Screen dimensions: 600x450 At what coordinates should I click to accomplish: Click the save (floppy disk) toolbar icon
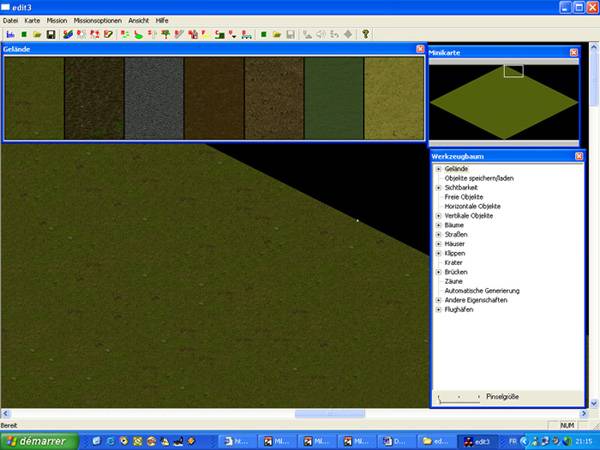click(50, 34)
